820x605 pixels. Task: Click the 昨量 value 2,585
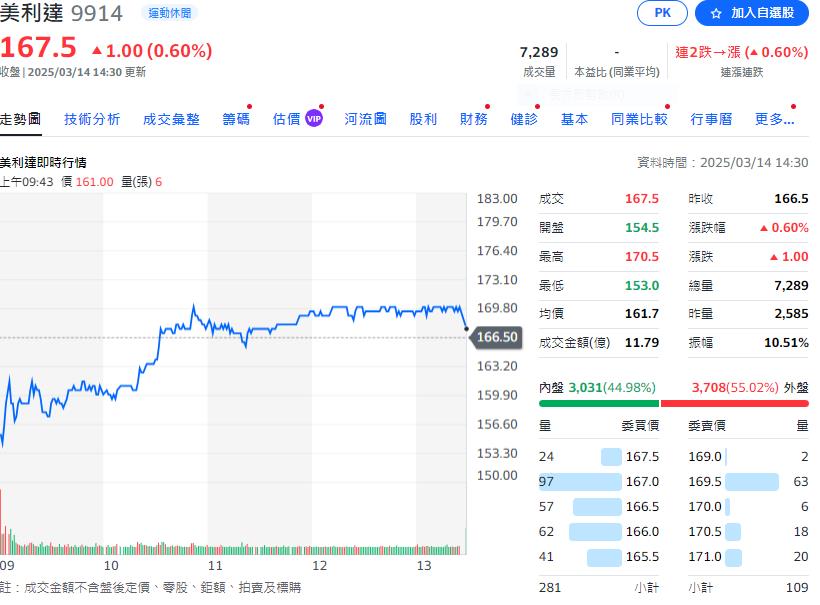pyautogui.click(x=791, y=314)
